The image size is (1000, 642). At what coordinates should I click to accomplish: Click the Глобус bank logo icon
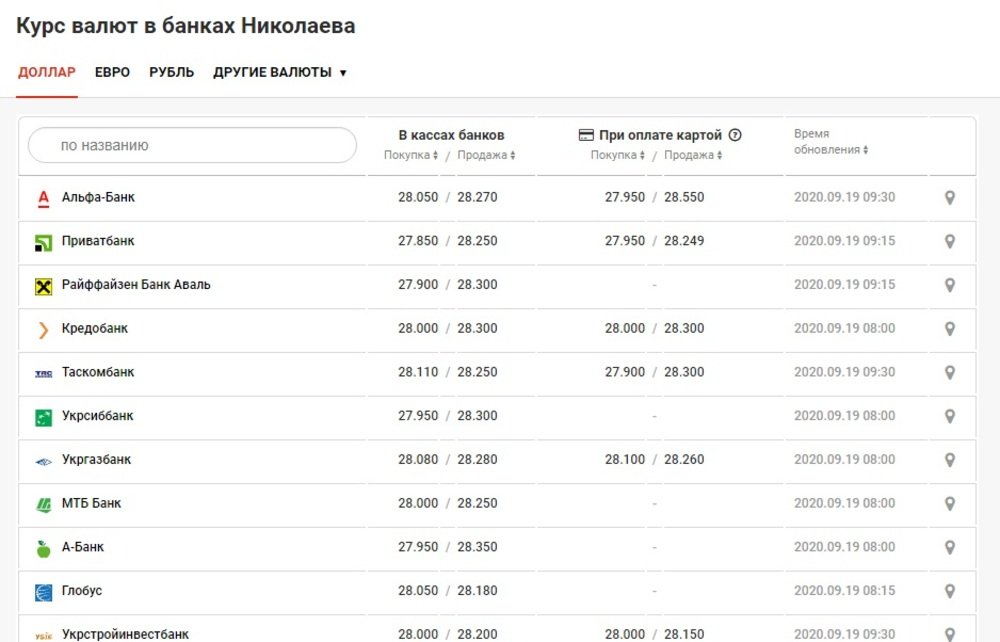pyautogui.click(x=43, y=592)
